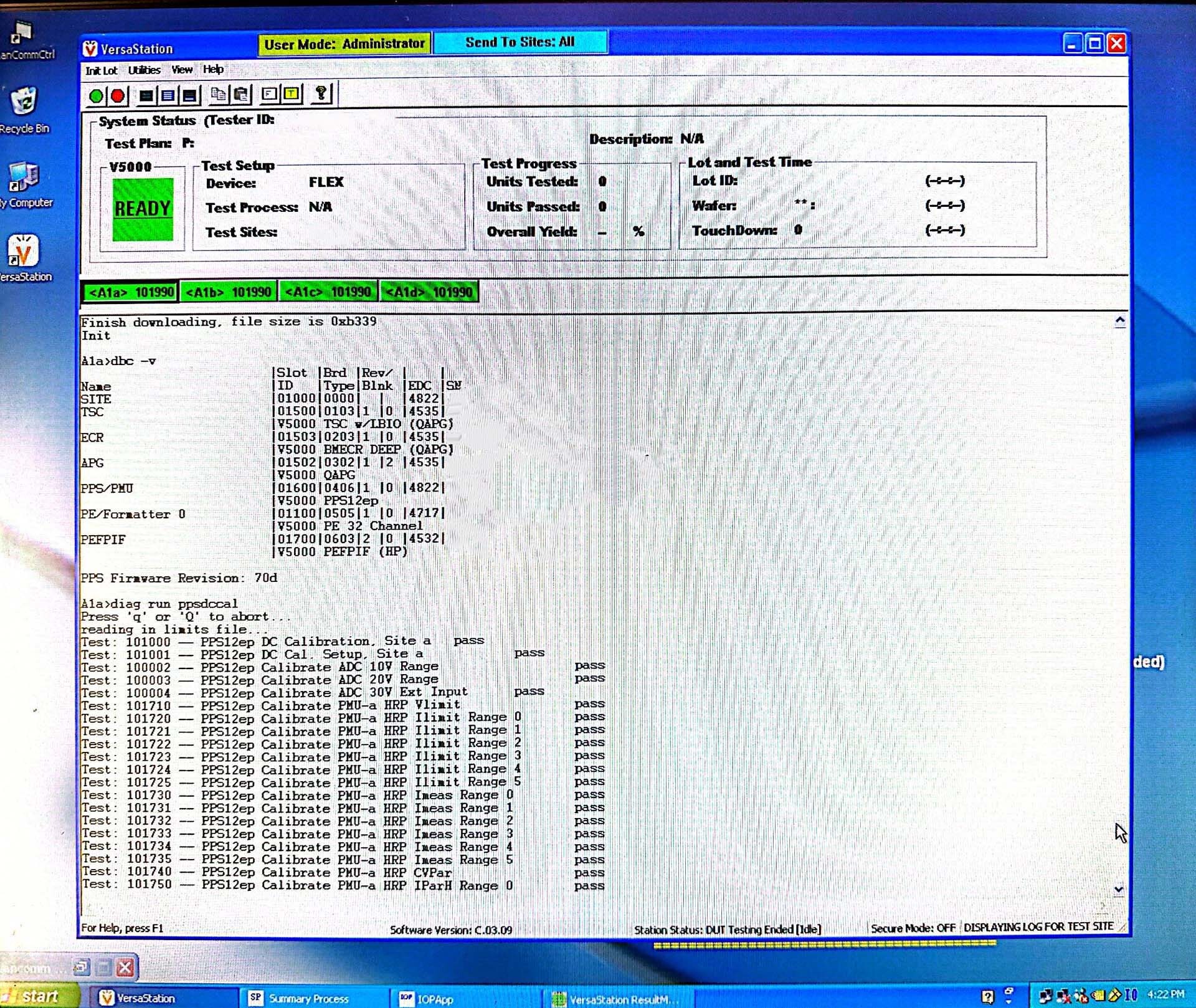The image size is (1196, 1008).
Task: Click the log scrollbar up arrow
Action: point(1119,321)
